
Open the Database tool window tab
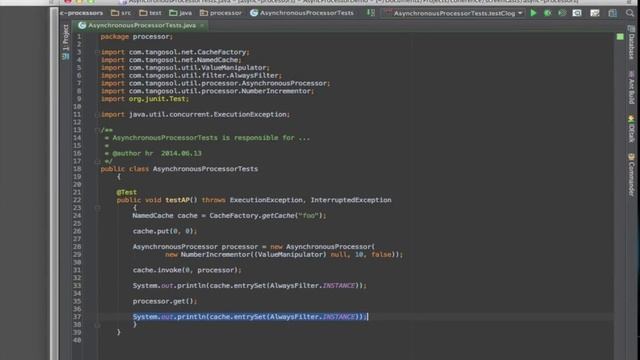(631, 43)
